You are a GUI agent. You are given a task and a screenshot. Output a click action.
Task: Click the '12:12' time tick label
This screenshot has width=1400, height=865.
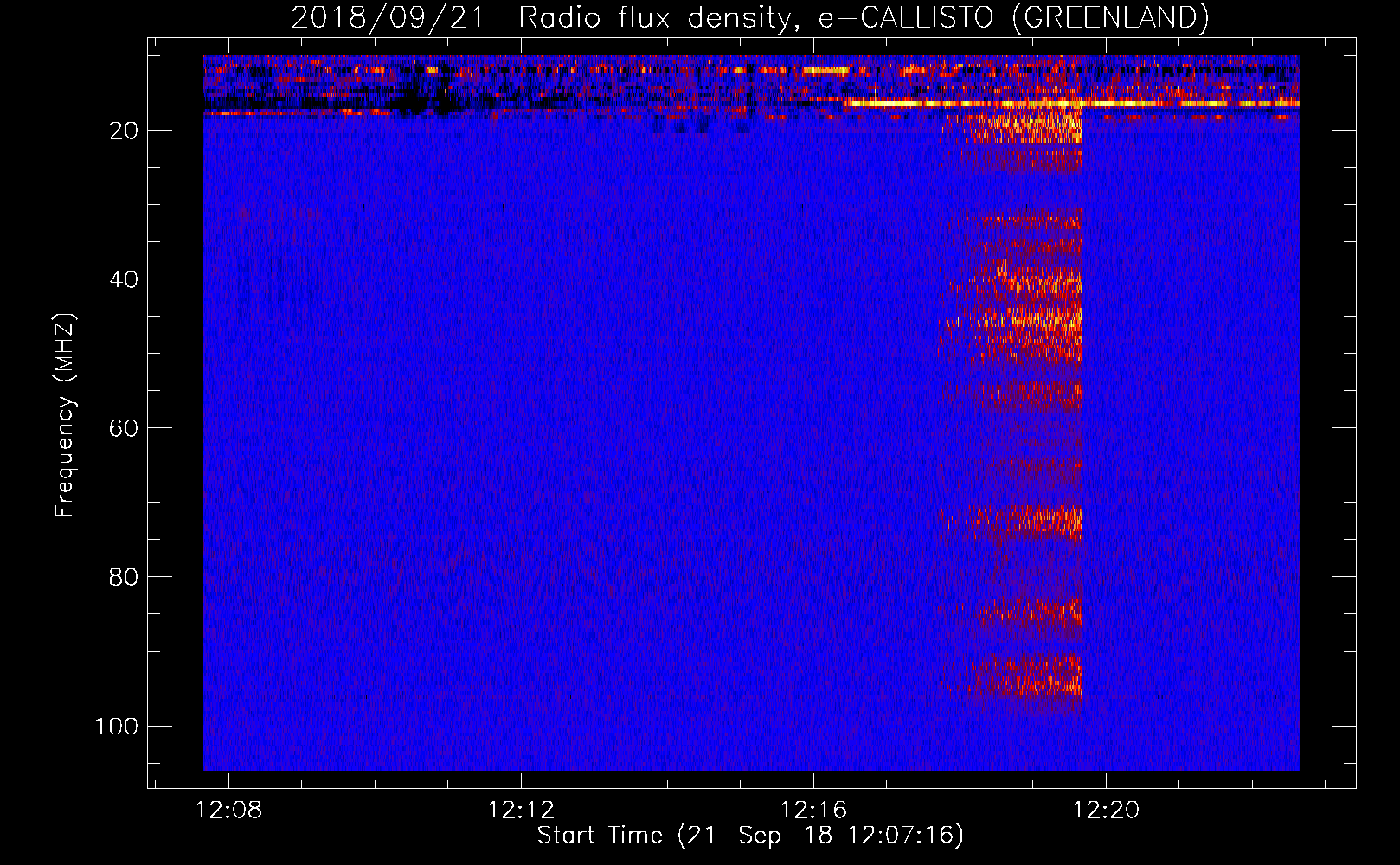point(521,811)
